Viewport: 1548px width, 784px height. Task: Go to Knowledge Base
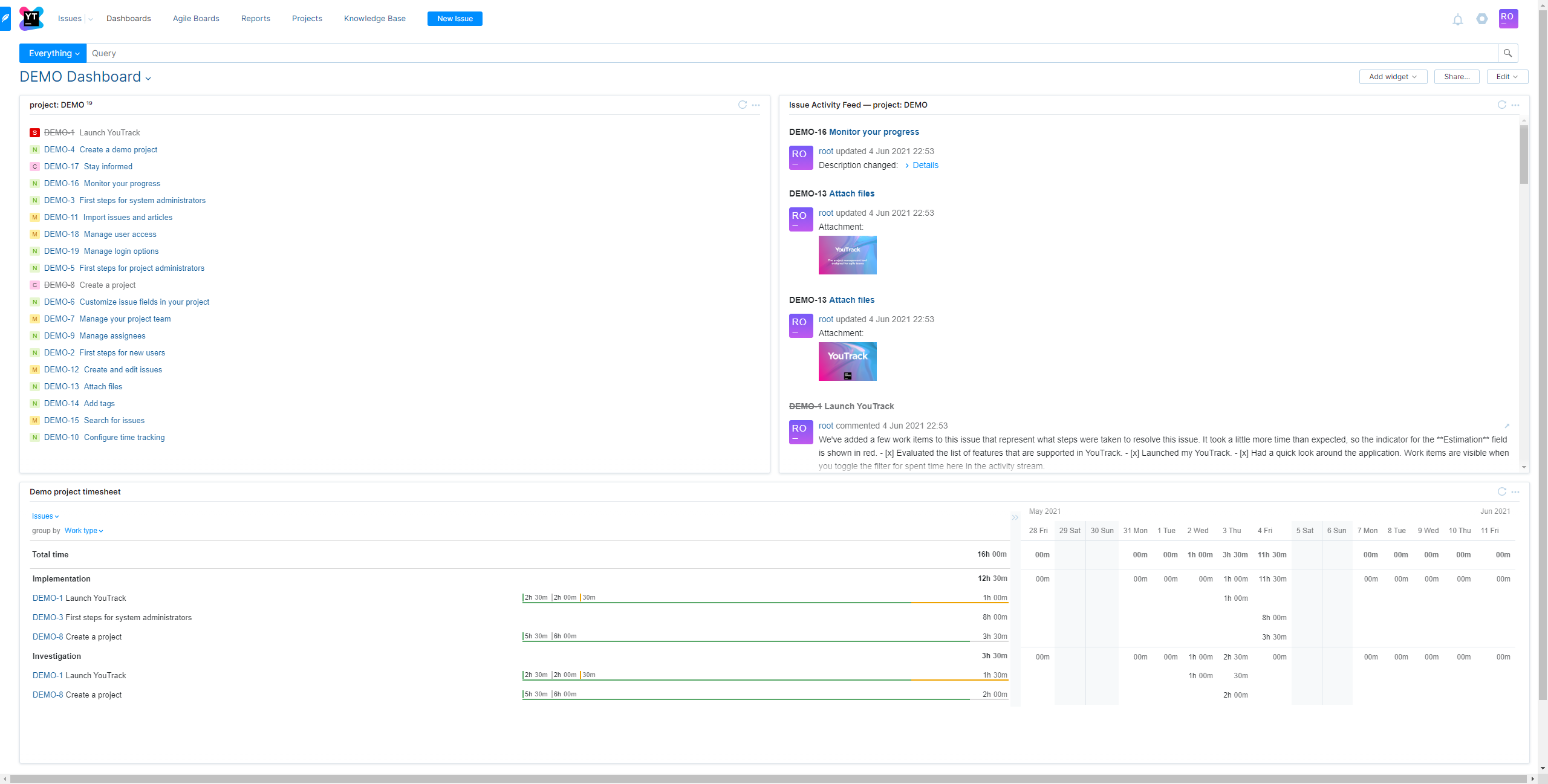point(374,18)
